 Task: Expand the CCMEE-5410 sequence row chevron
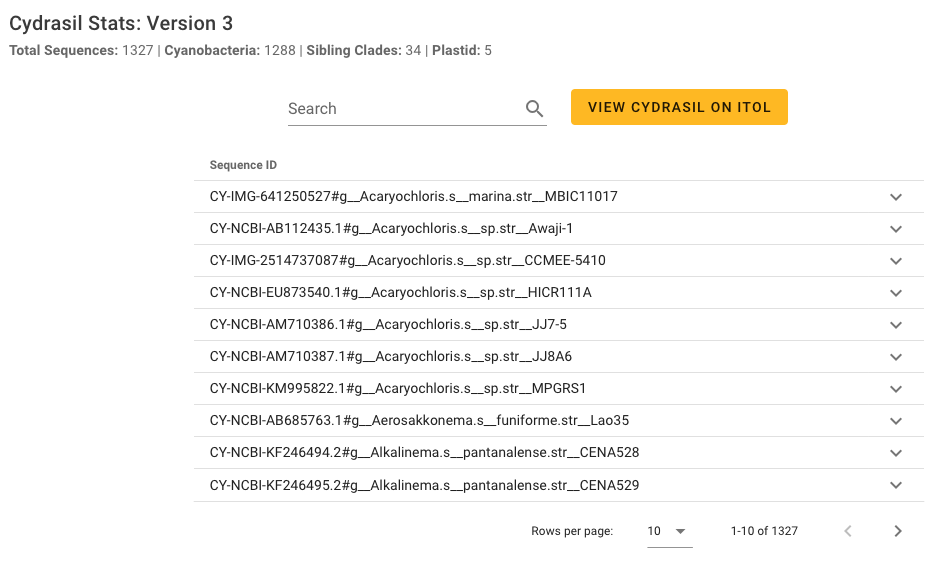pyautogui.click(x=896, y=261)
